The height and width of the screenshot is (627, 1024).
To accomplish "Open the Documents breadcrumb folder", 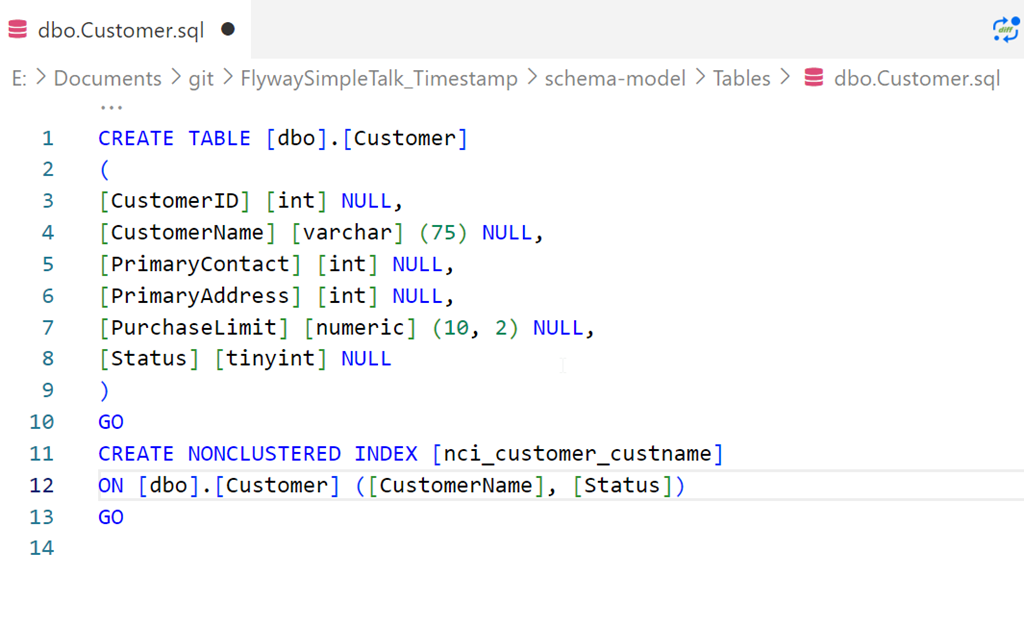I will pyautogui.click(x=107, y=78).
